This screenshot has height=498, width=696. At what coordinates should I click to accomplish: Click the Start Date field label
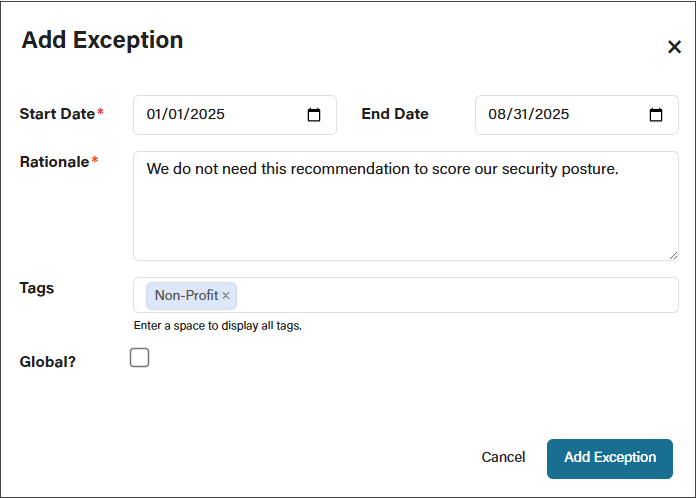[x=57, y=114]
